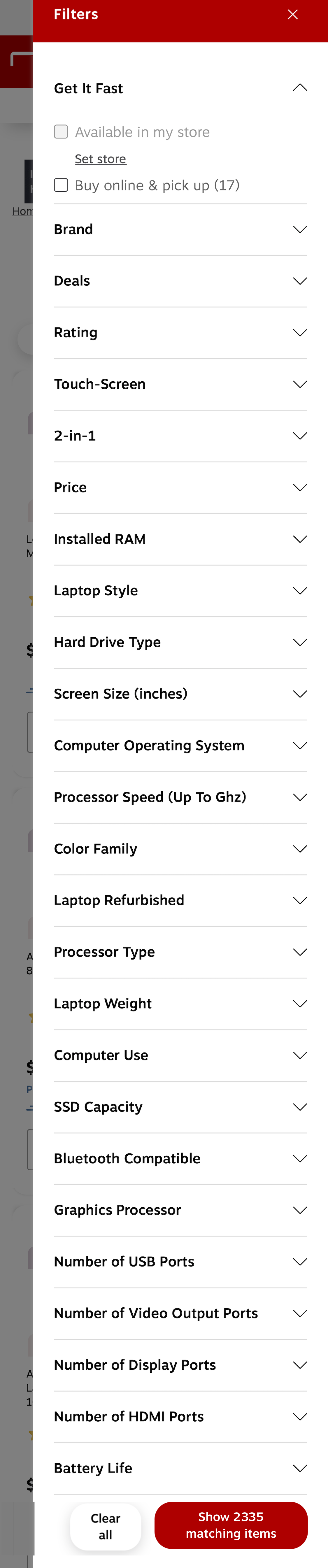Expand the Brand filter
The image size is (328, 1568).
point(299,229)
